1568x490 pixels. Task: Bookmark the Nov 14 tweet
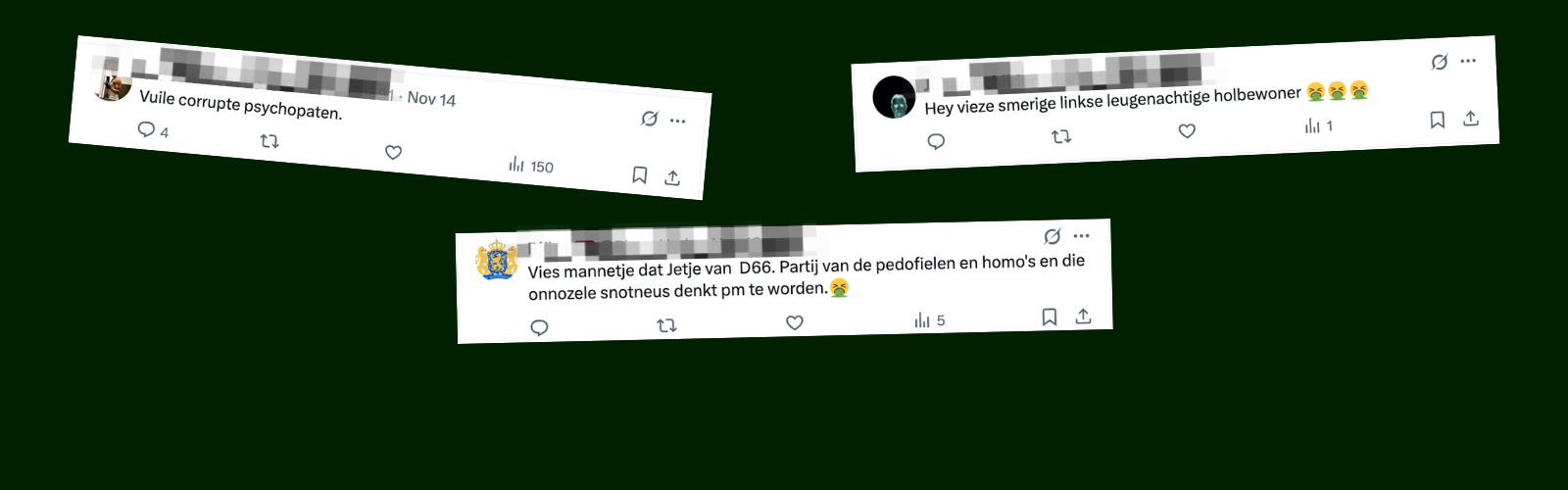tap(639, 175)
